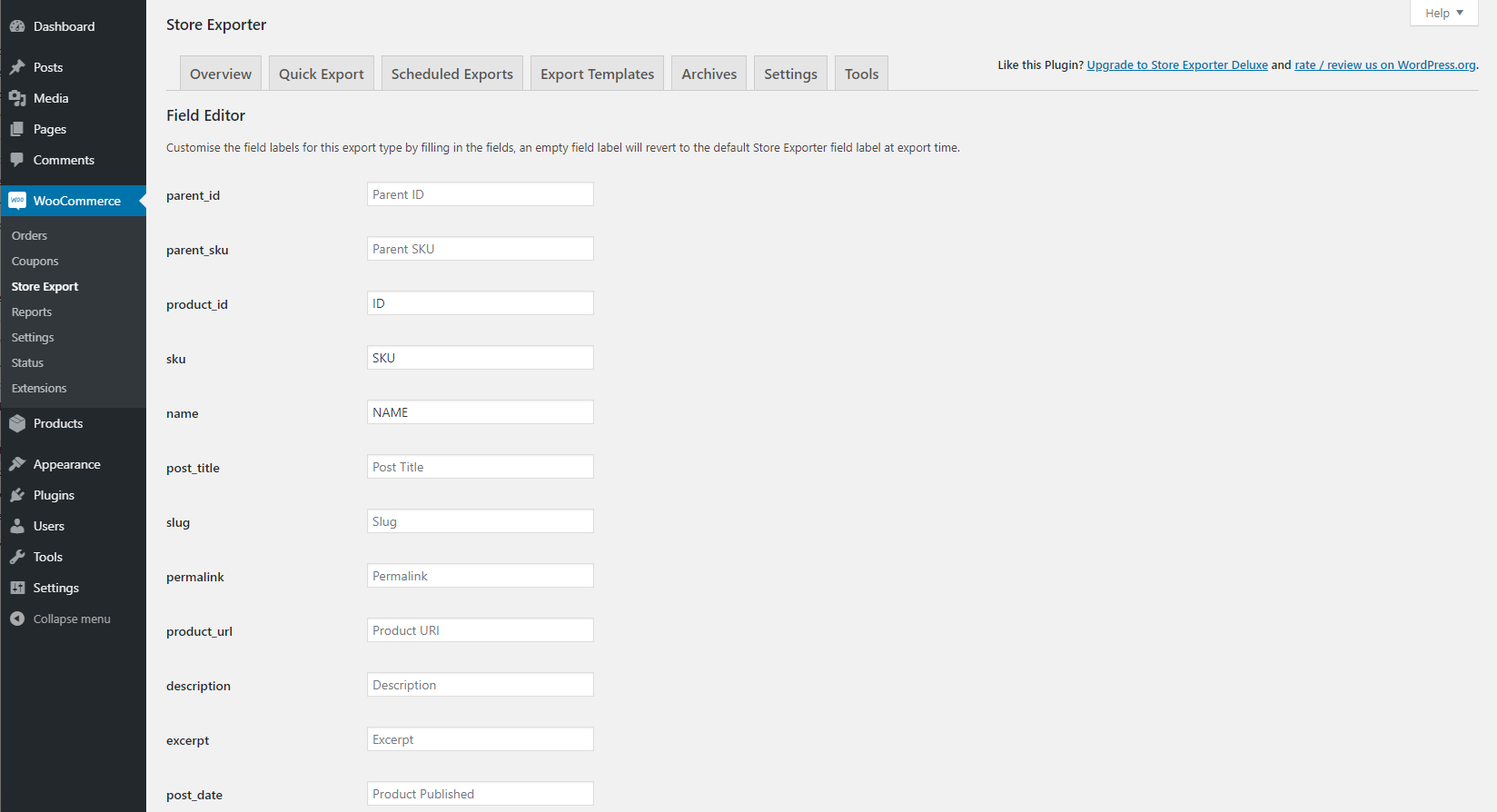Screen dimensions: 1497x812
Task: Click the Plugins plug icon
Action: 17,495
